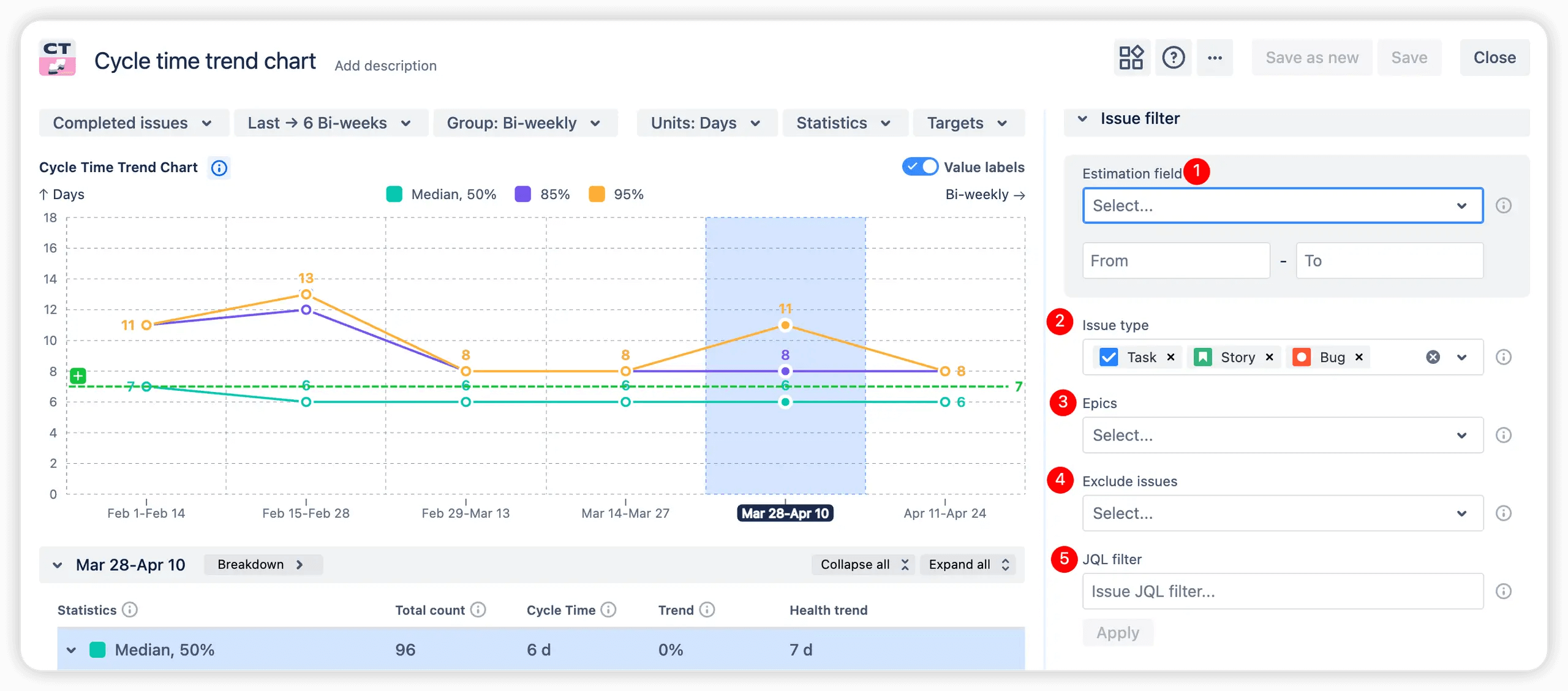1568x691 pixels.
Task: Open the help question mark icon
Action: 1173,58
